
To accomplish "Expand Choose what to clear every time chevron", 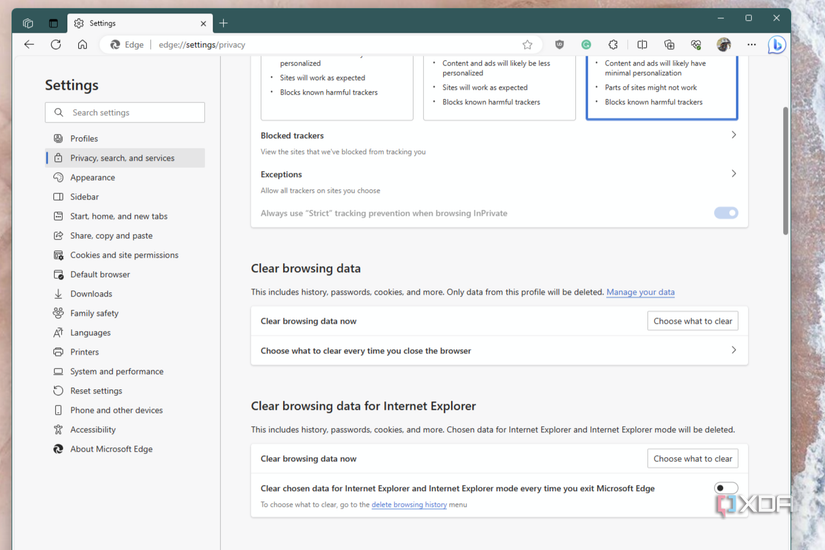I will point(733,350).
